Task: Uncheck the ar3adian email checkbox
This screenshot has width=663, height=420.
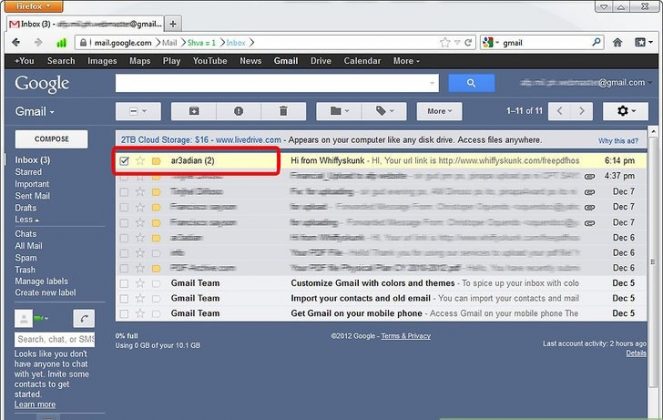Action: click(x=124, y=160)
